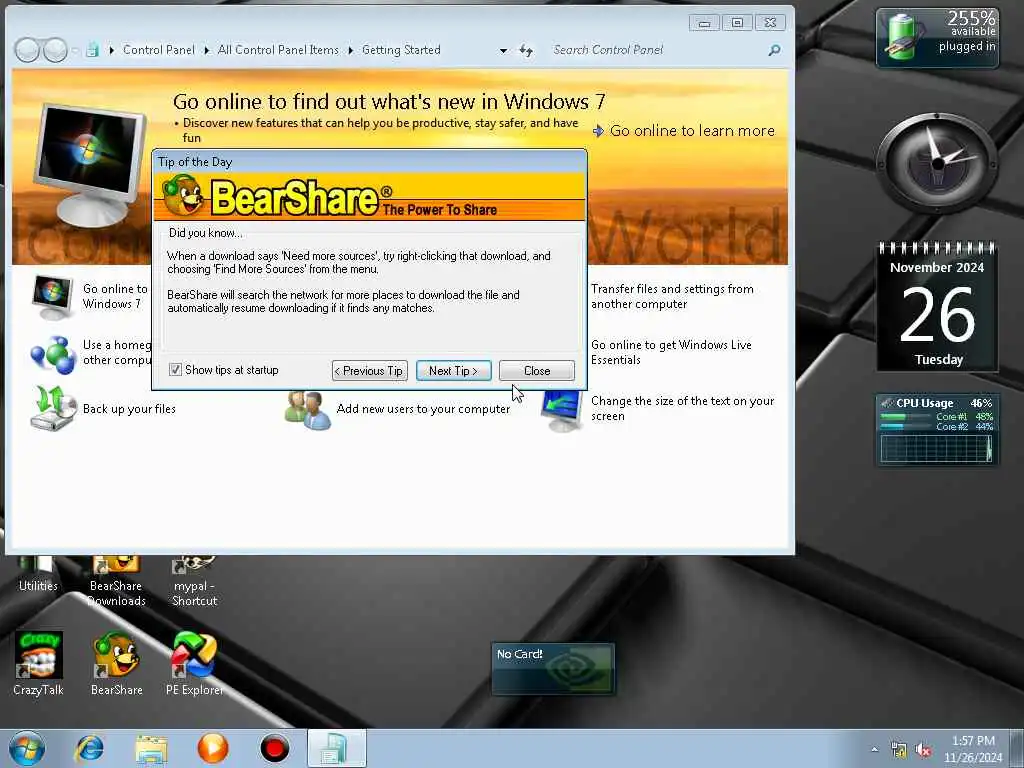
Task: Select All Control Panel Items breadcrumb
Action: click(x=278, y=50)
